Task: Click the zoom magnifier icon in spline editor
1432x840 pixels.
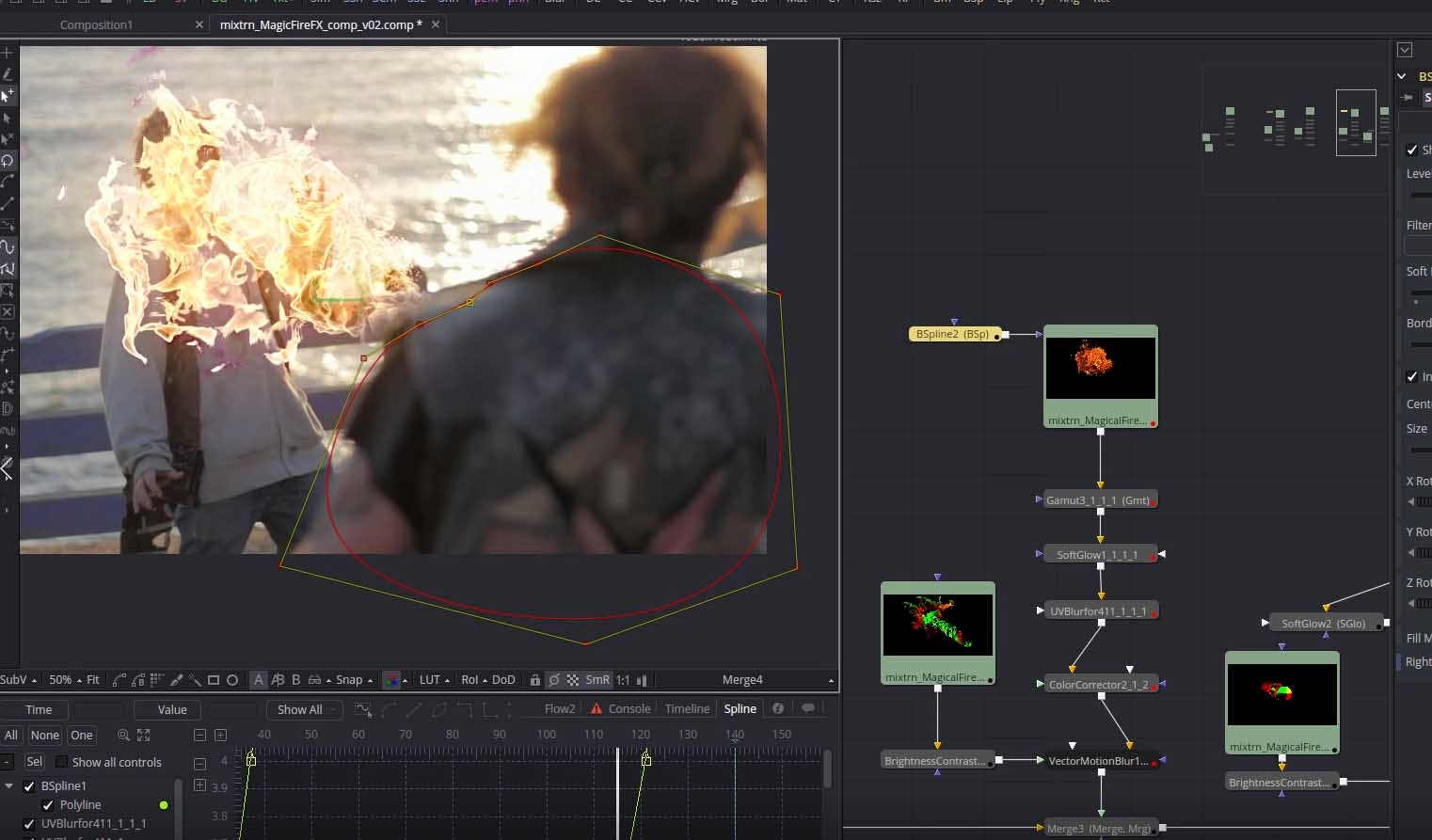Action: tap(123, 736)
